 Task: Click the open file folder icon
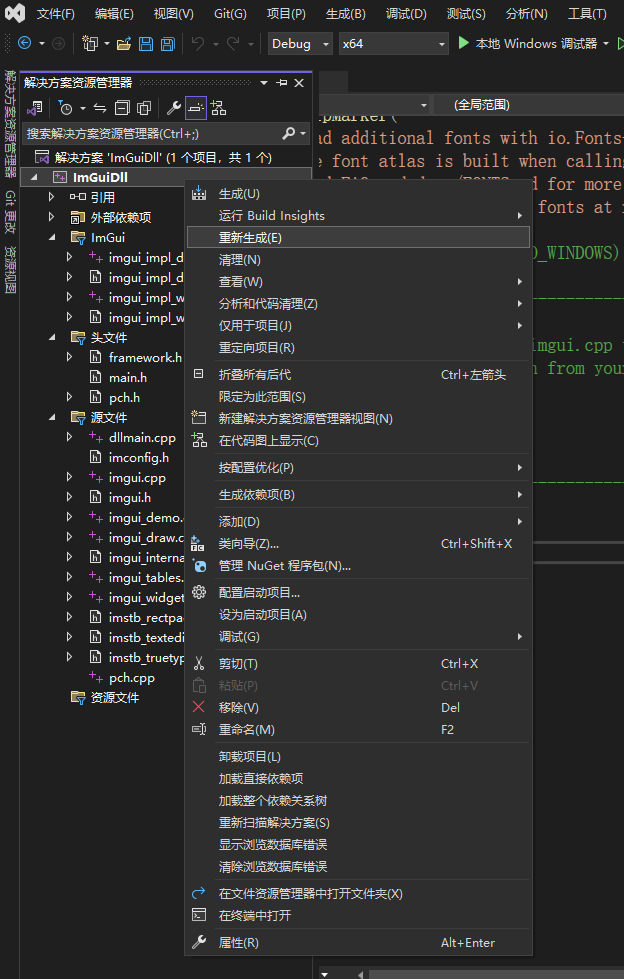124,43
